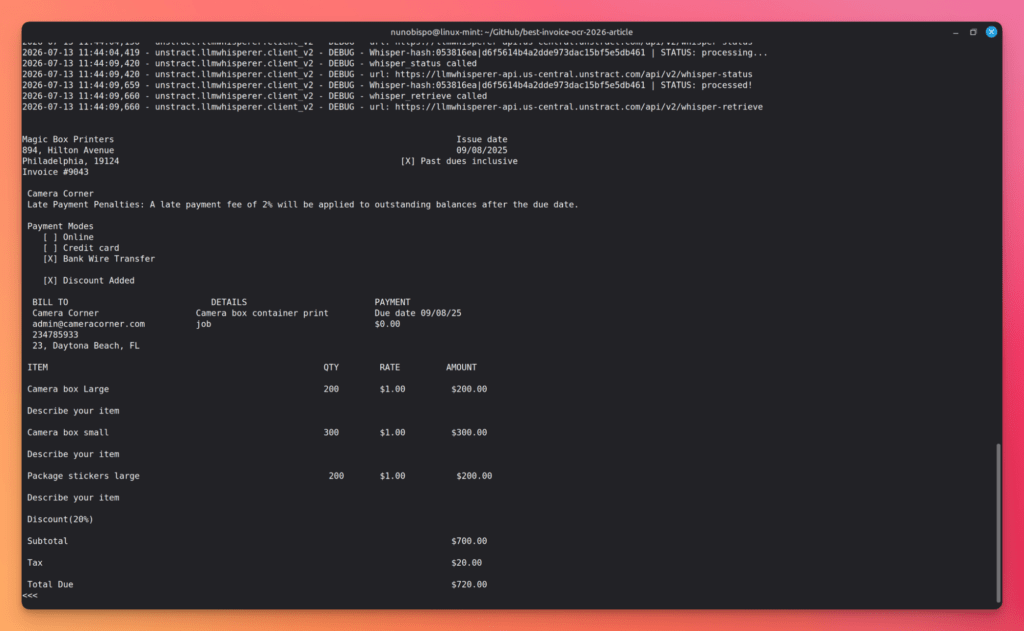Viewport: 1024px width, 631px height.
Task: Click the $20.00 tax amount
Action: pos(466,563)
